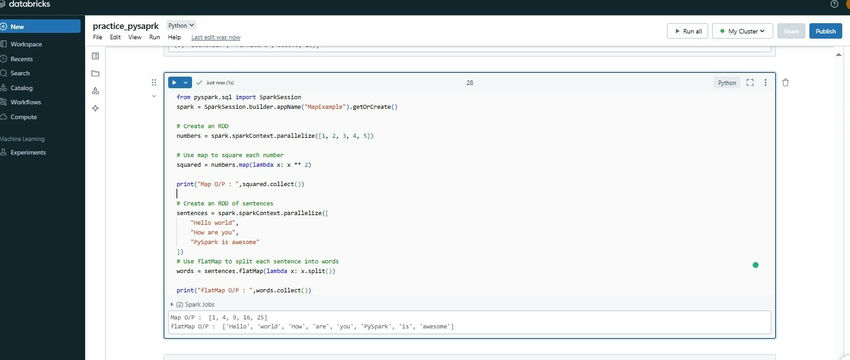Click the Run all button
Viewport: 850px width, 360px height.
point(687,31)
